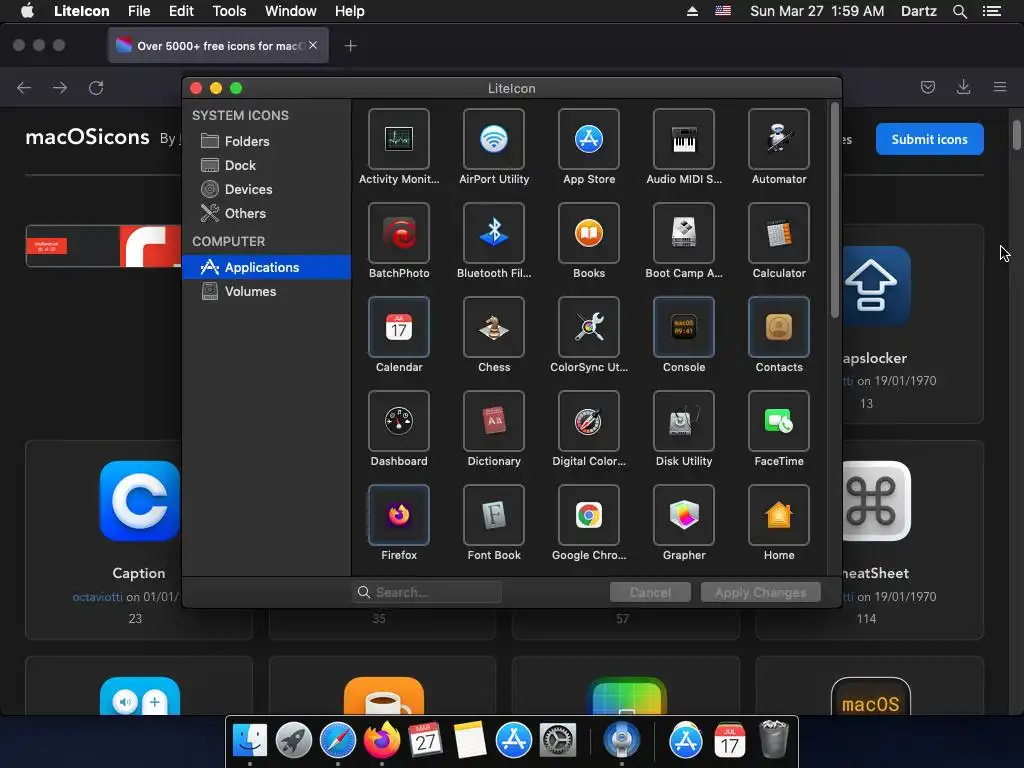Viewport: 1024px width, 768px height.
Task: Choose the Automator icon
Action: pos(778,139)
